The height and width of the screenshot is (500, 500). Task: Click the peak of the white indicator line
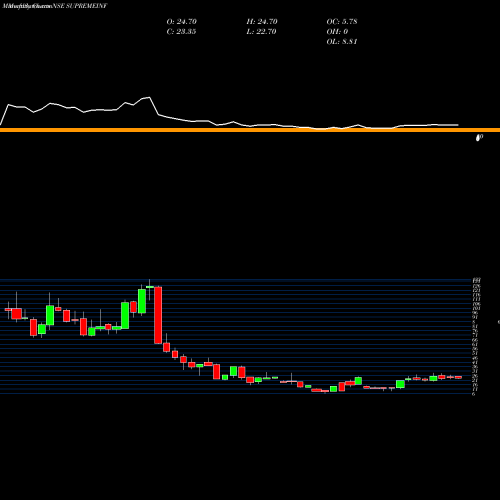pos(149,97)
